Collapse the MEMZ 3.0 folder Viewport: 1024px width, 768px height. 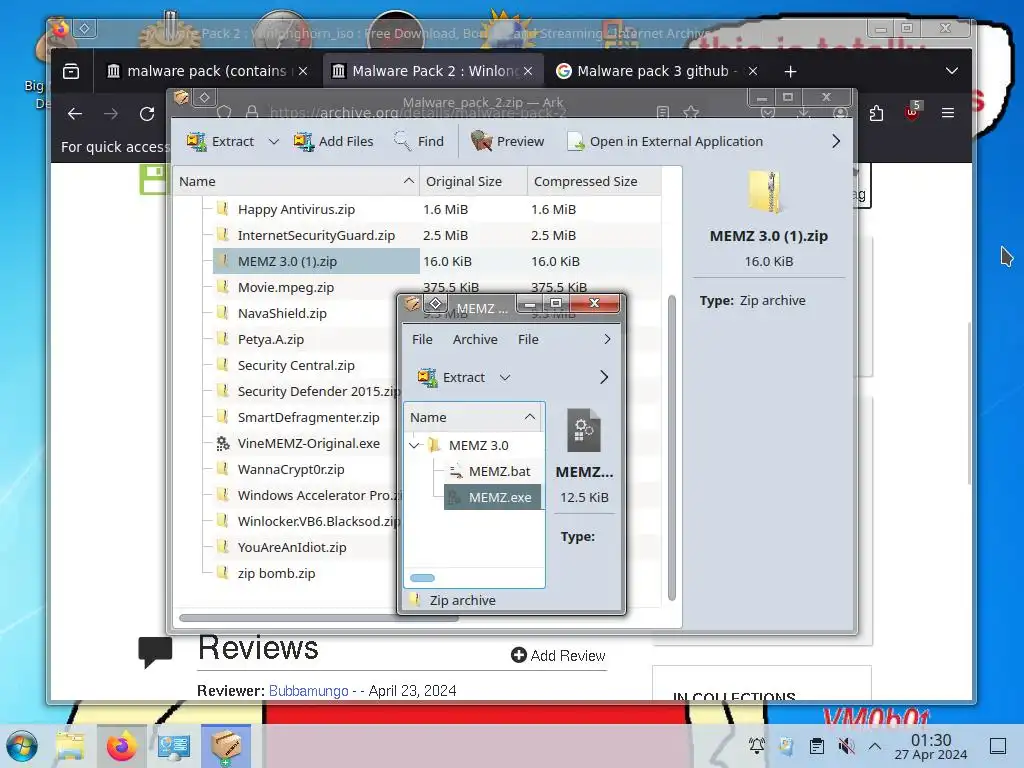(415, 445)
